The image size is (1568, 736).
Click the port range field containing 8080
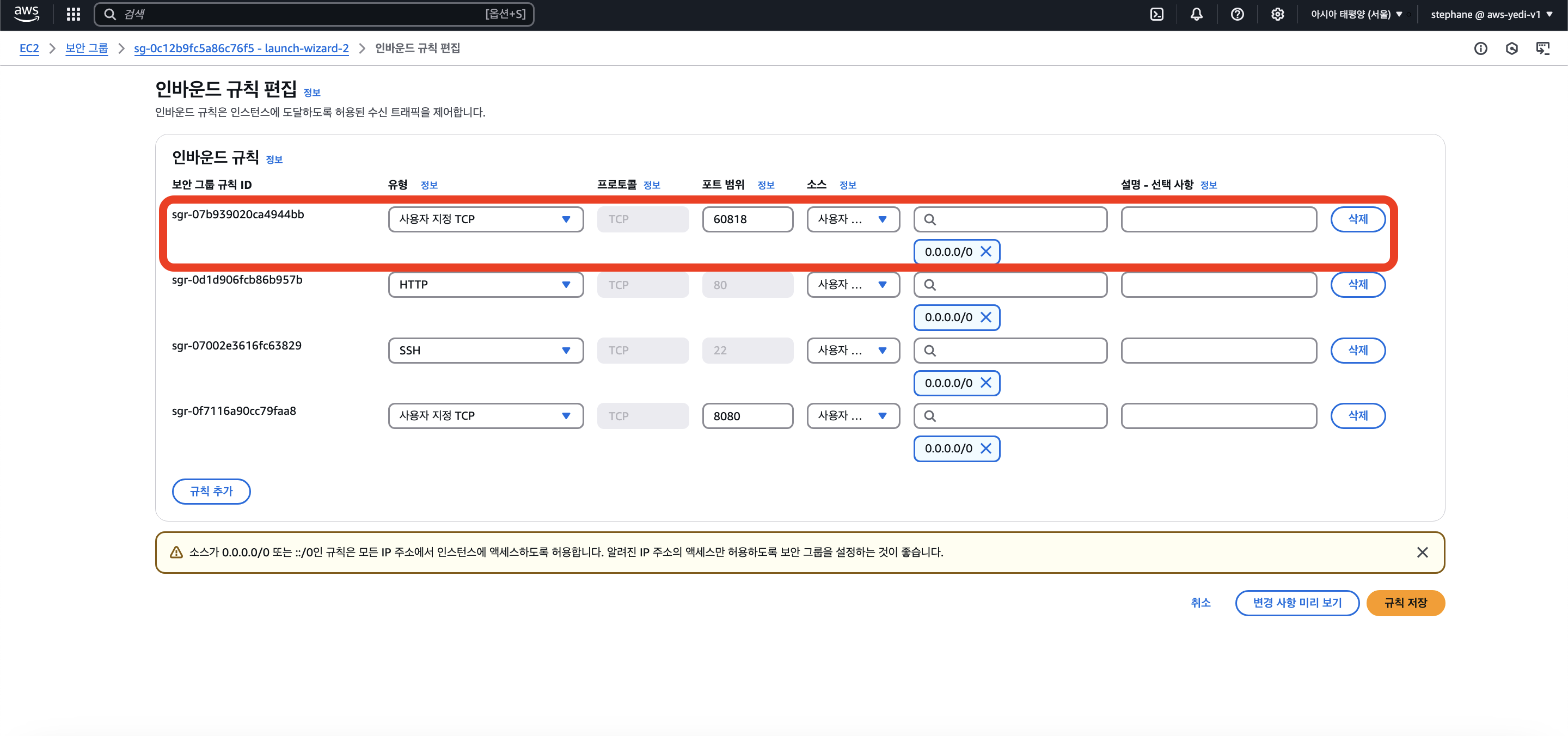tap(747, 416)
